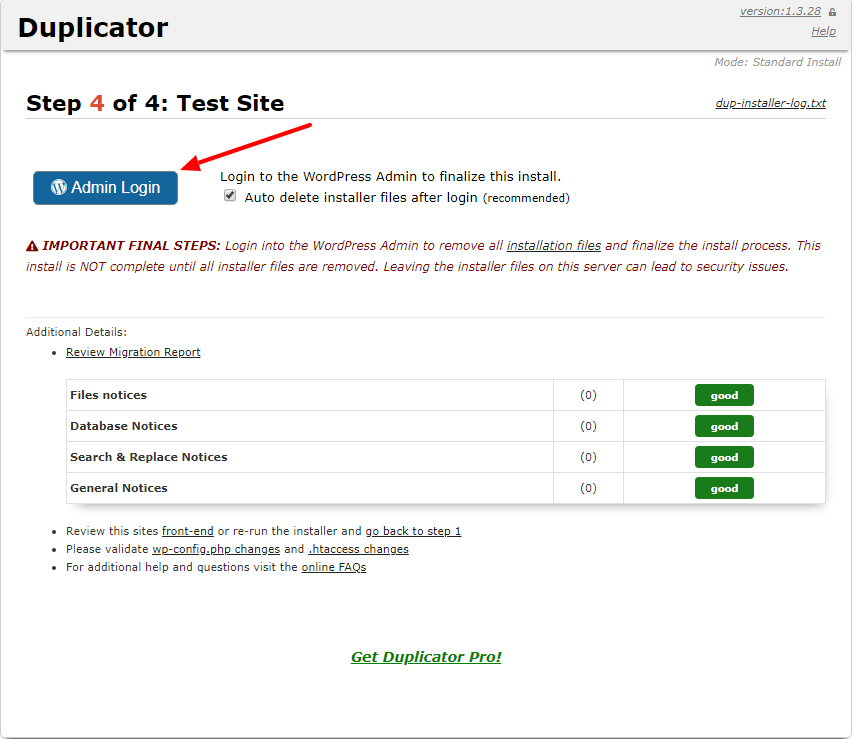Click the lock icon next to version

click(832, 11)
